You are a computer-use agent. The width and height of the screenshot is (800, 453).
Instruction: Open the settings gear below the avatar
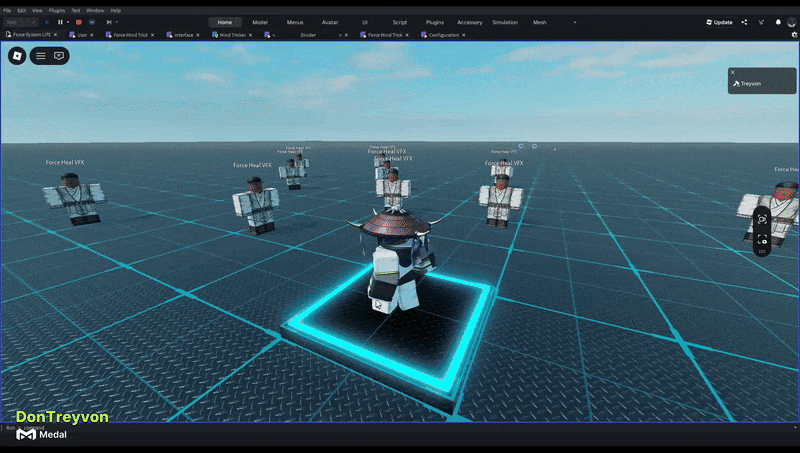click(x=762, y=240)
